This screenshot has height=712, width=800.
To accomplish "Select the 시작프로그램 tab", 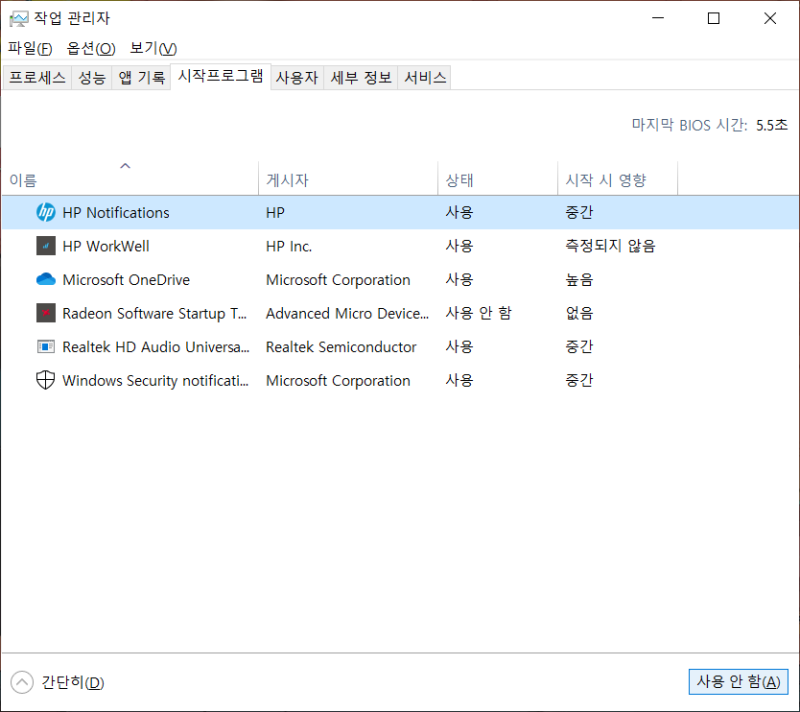I will point(220,76).
